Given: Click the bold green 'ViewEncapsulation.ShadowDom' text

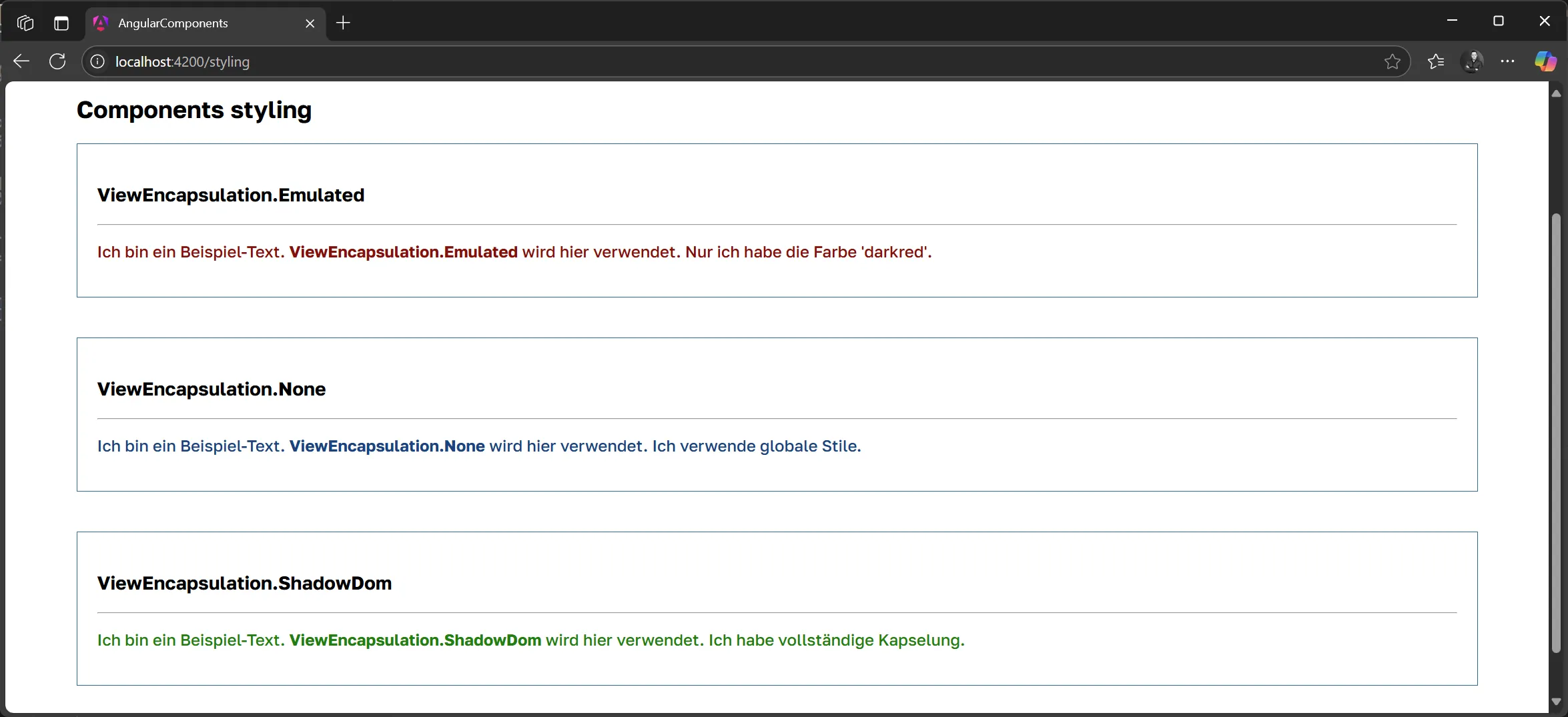Looking at the screenshot, I should tap(415, 640).
